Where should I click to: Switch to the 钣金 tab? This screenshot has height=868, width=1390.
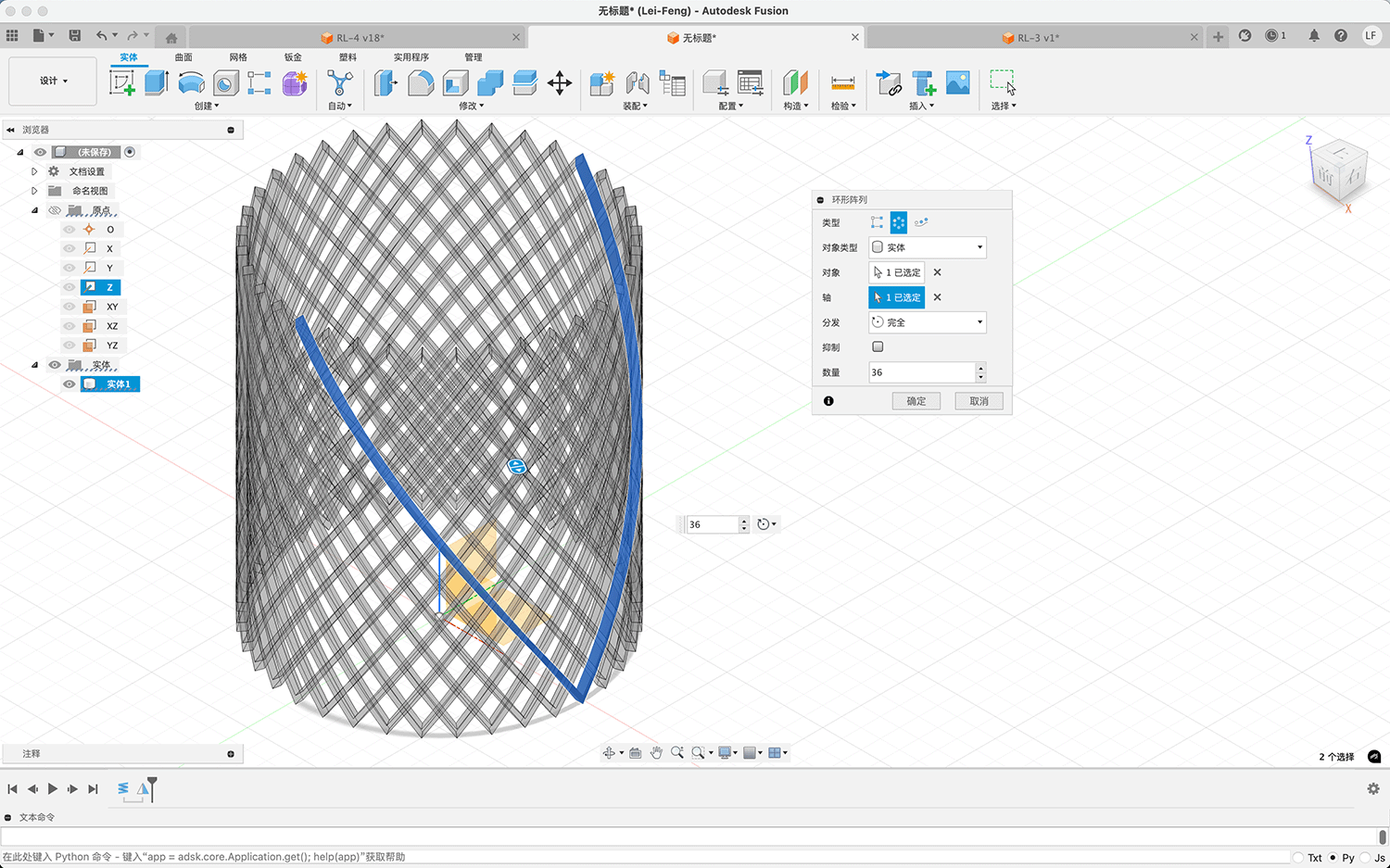click(293, 57)
